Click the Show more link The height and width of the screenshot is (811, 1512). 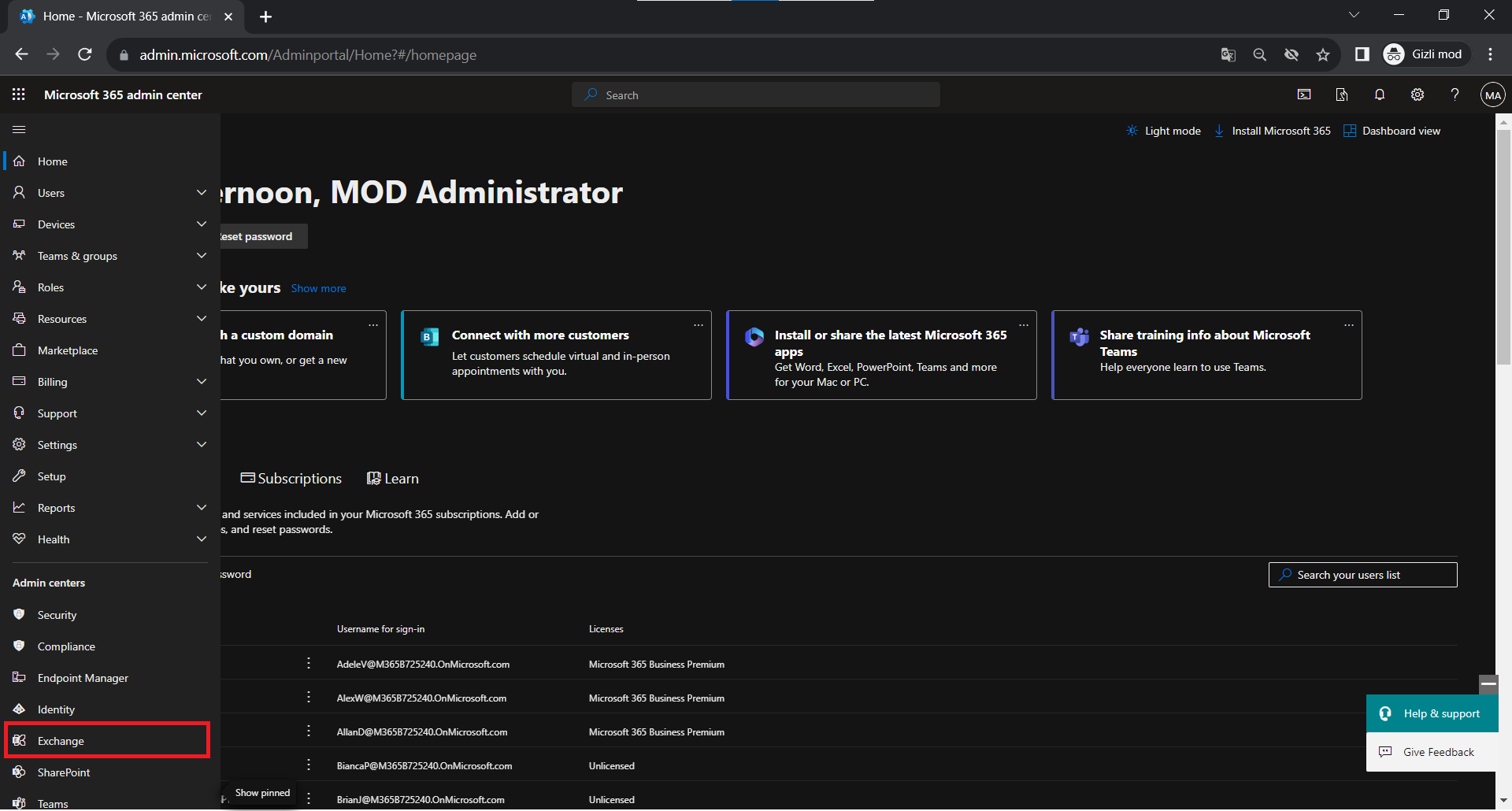[318, 288]
